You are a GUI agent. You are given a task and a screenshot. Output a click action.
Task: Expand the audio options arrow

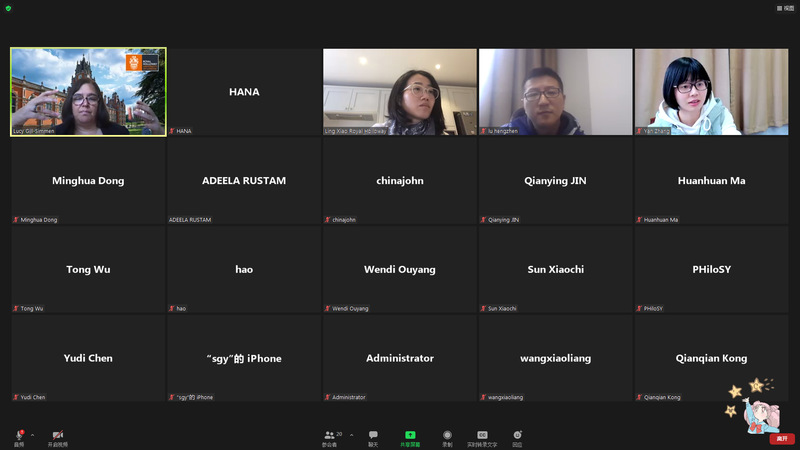(32, 435)
